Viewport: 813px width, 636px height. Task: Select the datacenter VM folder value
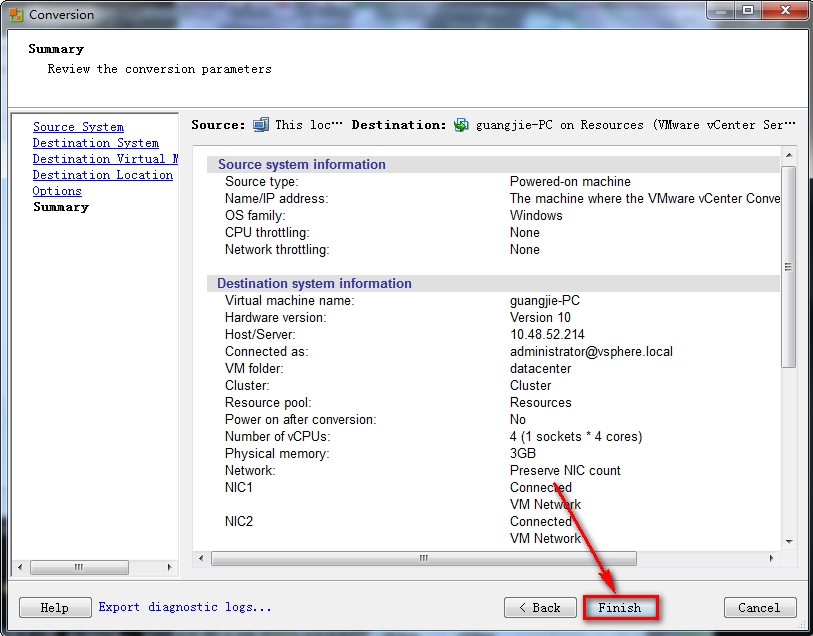tap(540, 369)
